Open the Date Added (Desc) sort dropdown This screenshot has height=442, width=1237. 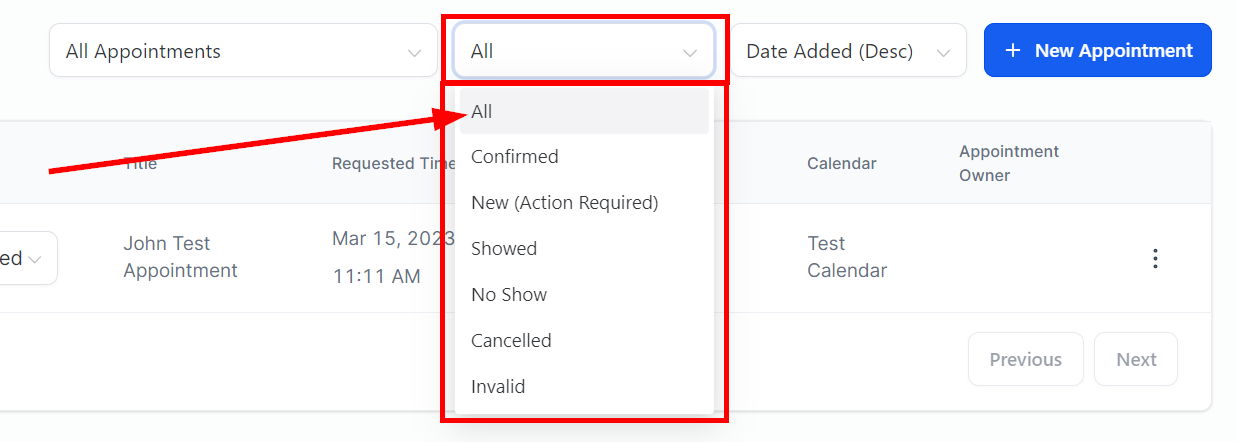(848, 51)
